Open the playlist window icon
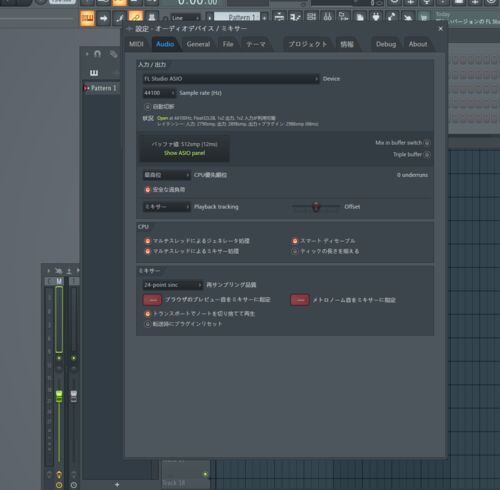The width and height of the screenshot is (500, 490). click(279, 16)
